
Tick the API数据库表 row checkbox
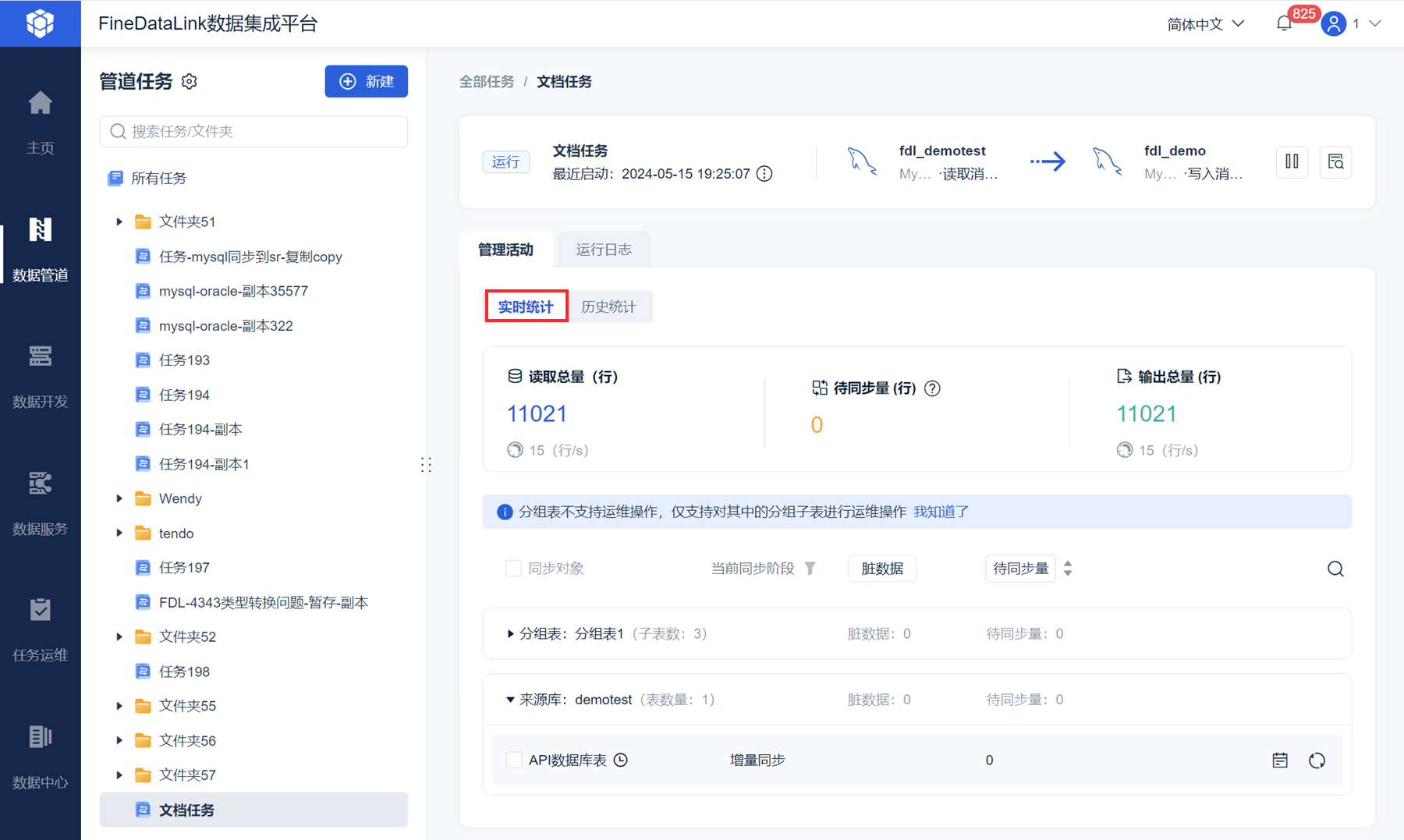click(x=514, y=760)
